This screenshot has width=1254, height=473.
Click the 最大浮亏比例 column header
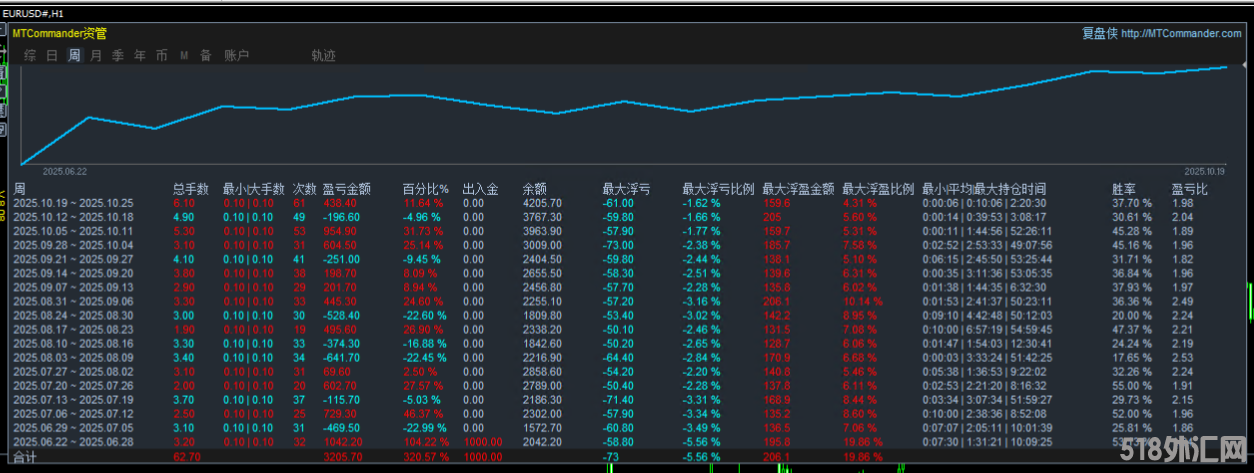click(x=718, y=188)
